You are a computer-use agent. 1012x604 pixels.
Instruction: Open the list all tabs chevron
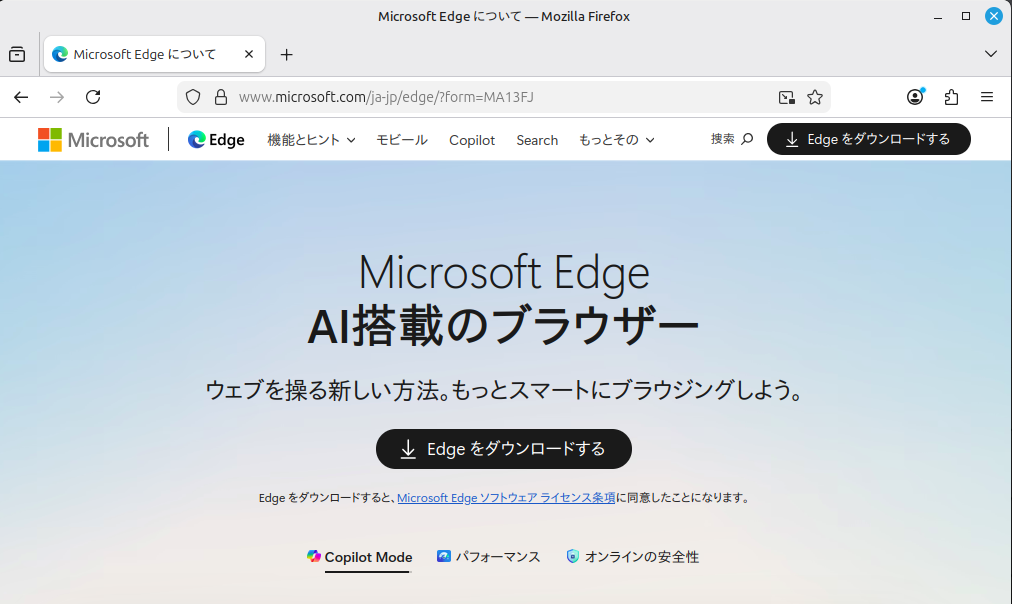pyautogui.click(x=991, y=54)
